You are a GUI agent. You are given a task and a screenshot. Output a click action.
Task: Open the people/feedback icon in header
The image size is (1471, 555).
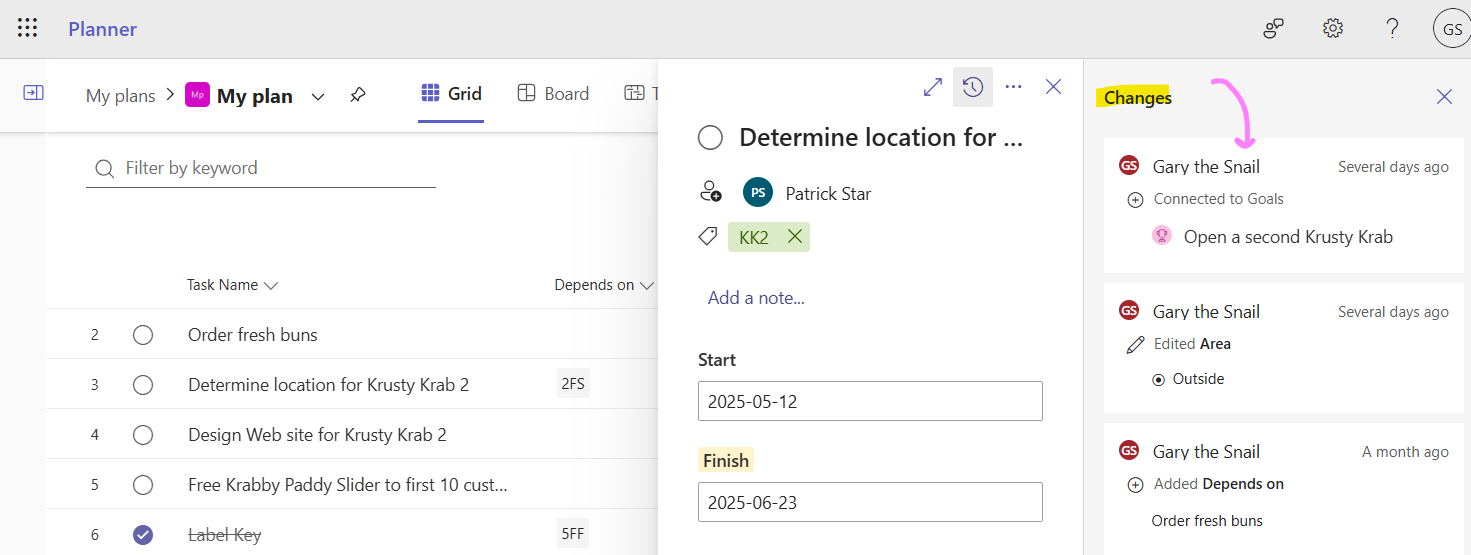(1273, 29)
